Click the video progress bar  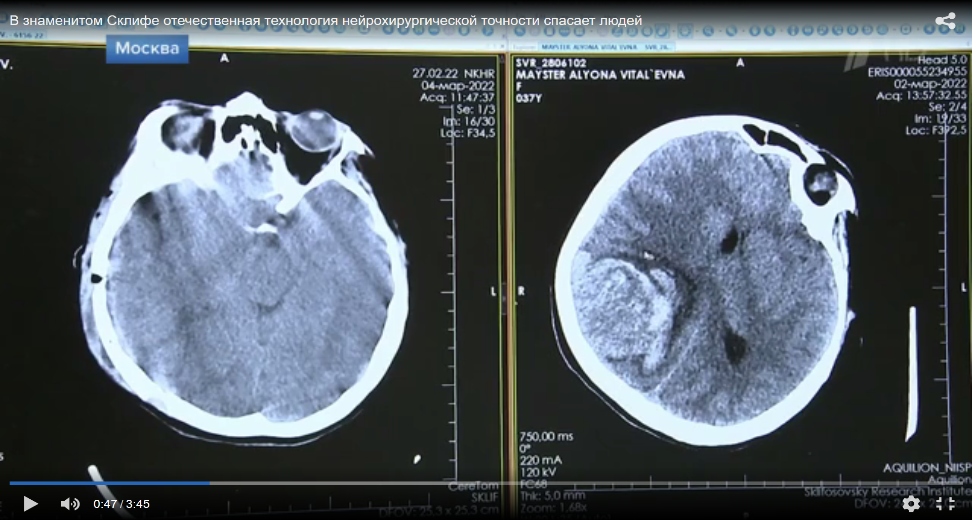coord(486,483)
